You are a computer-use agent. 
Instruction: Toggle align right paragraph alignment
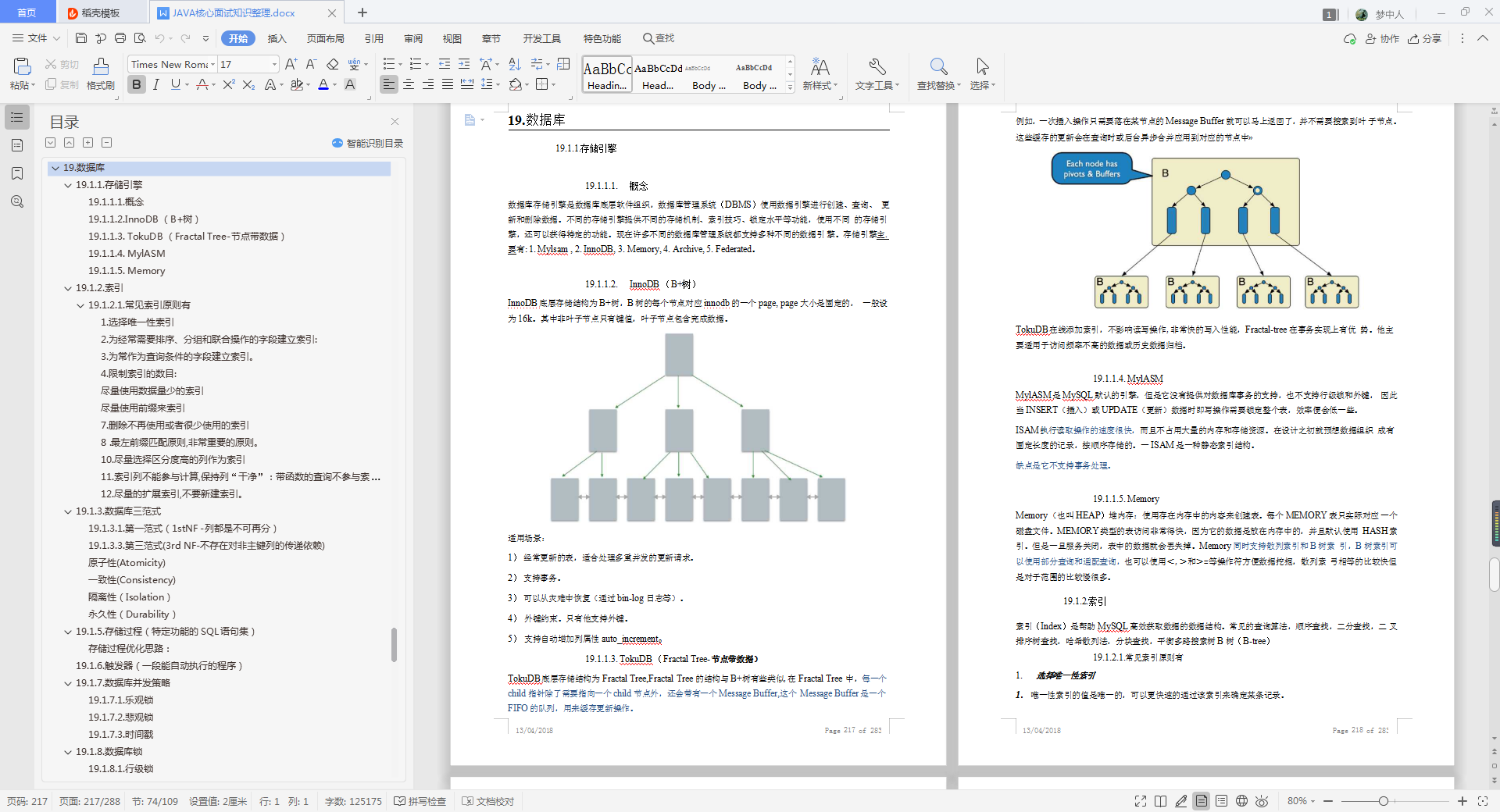tap(428, 84)
